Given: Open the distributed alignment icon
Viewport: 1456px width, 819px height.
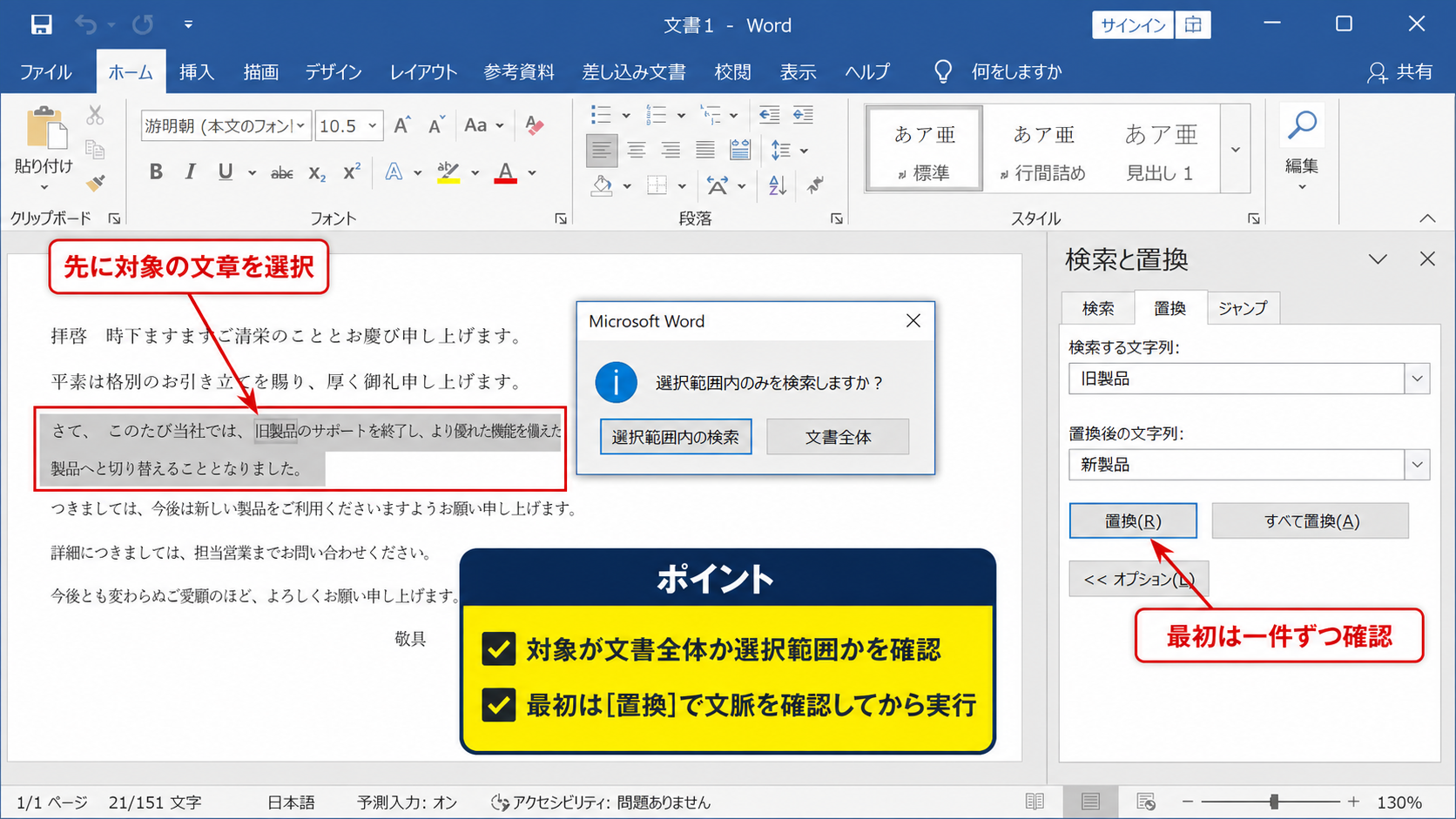Looking at the screenshot, I should click(739, 150).
